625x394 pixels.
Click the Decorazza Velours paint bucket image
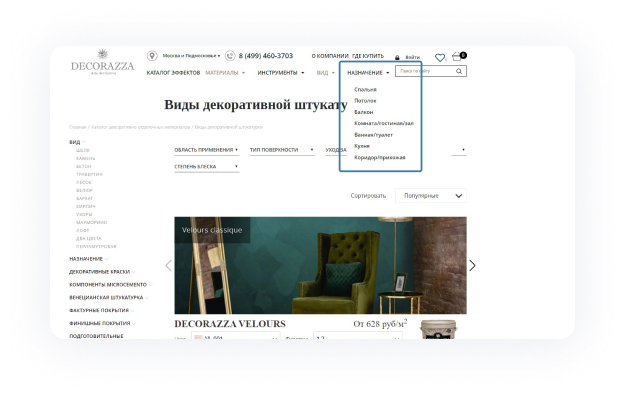[x=438, y=329]
